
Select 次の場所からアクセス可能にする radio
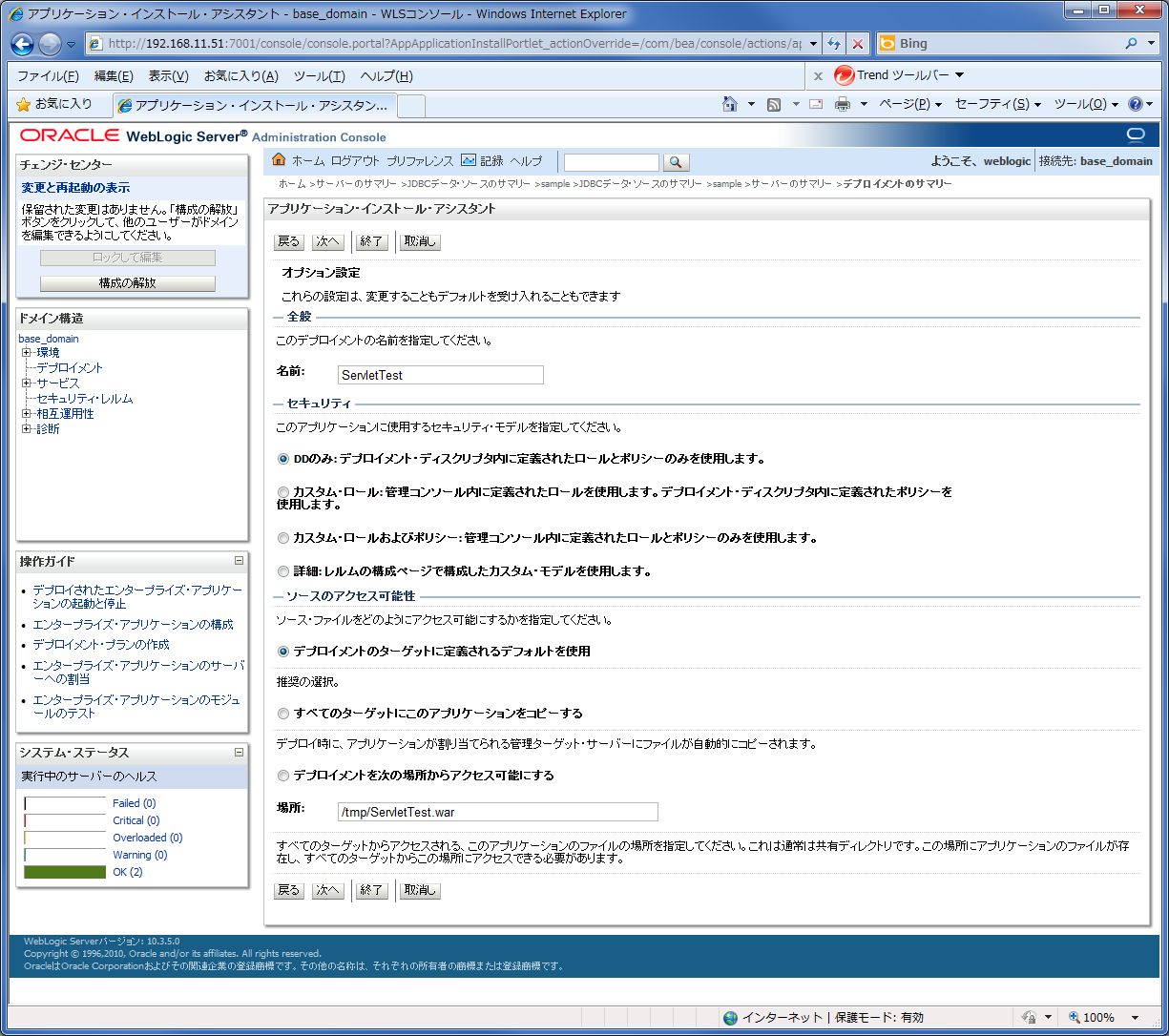[283, 776]
